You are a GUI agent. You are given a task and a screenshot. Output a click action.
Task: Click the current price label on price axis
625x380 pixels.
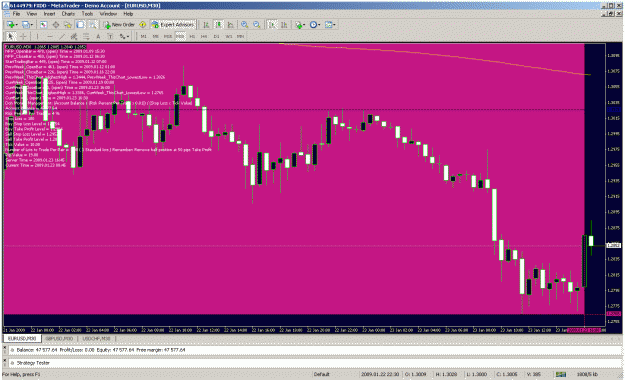coord(613,245)
